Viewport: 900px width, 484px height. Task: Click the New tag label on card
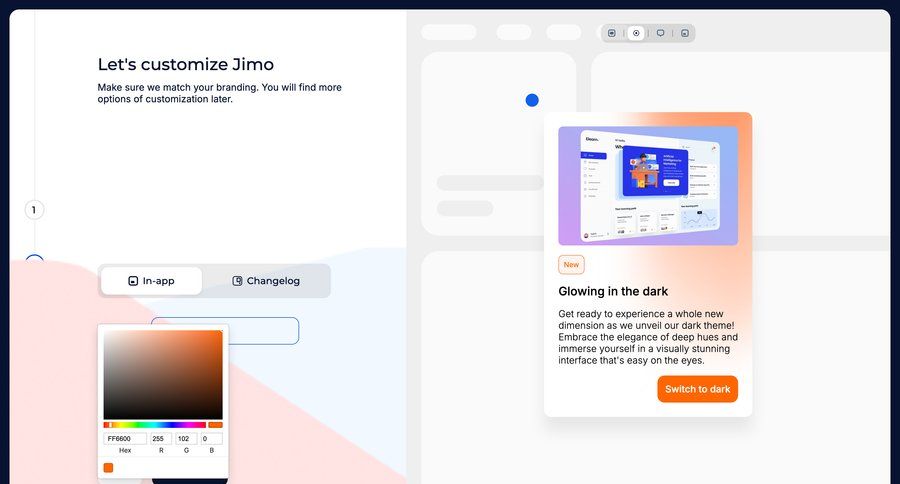(x=571, y=265)
